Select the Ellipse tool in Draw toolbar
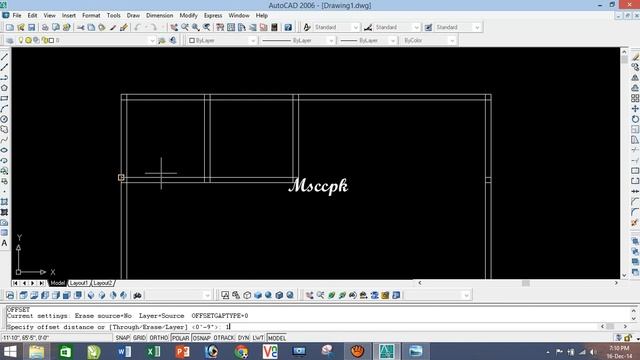Image resolution: width=640 pixels, height=360 pixels. pyautogui.click(x=4, y=150)
